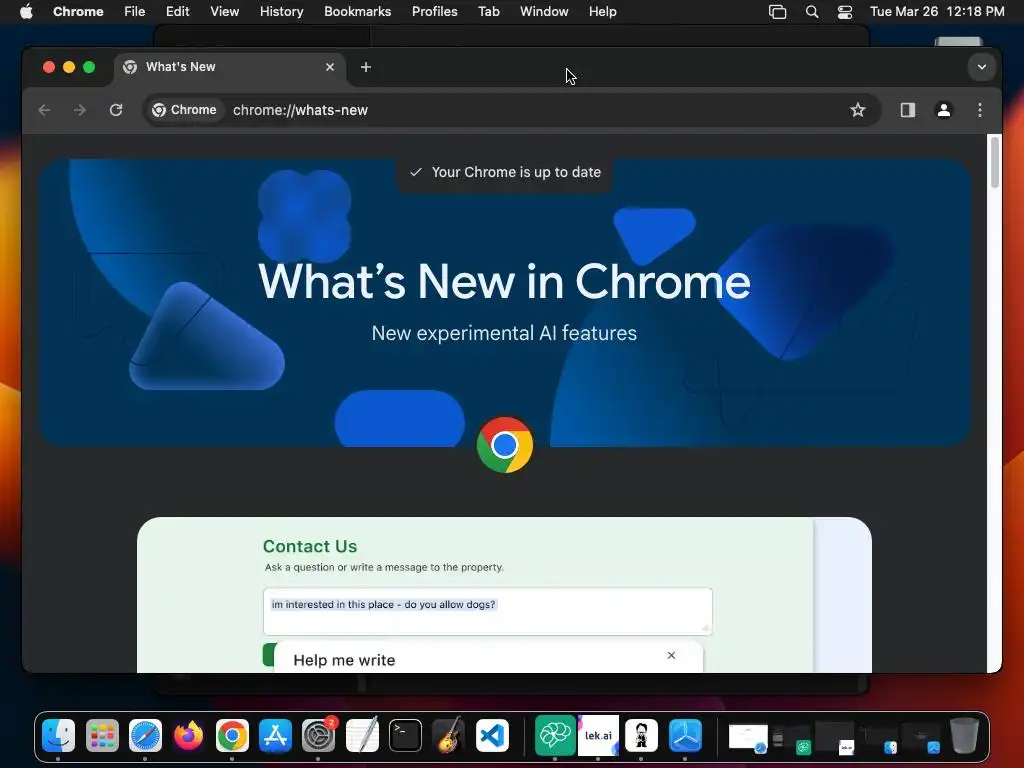Open the Bookmarks menu
The image size is (1024, 768).
point(358,12)
